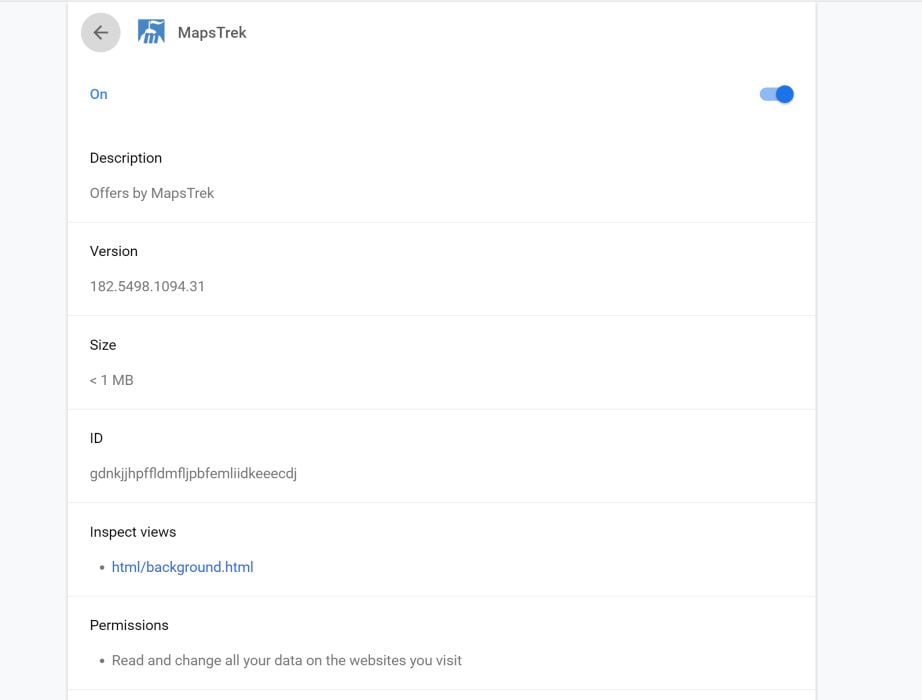Click the MapsTrek title text
Viewport: 922px width, 700px height.
point(212,33)
